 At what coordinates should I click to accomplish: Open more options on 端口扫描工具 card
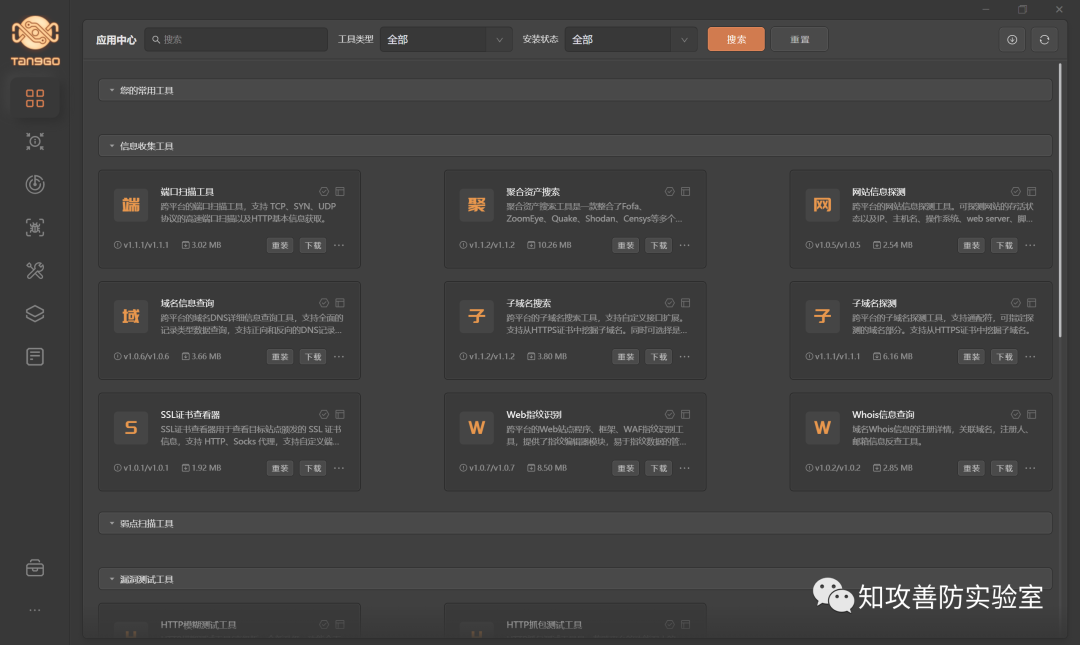click(x=339, y=245)
